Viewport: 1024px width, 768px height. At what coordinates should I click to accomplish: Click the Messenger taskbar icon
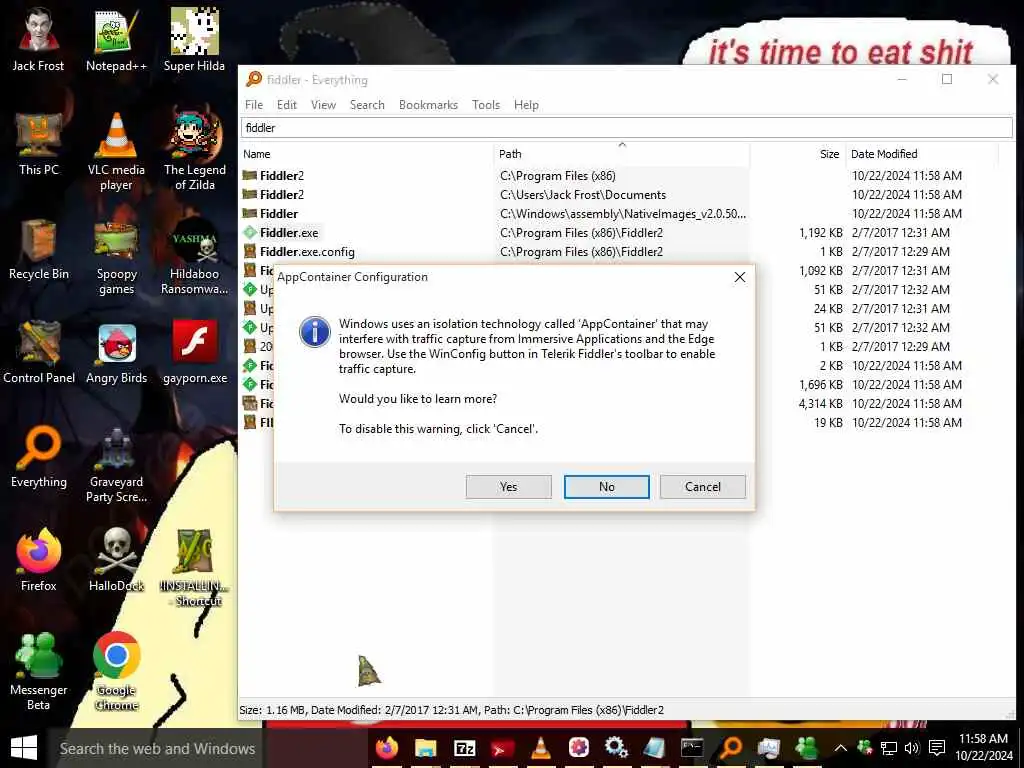tap(807, 748)
